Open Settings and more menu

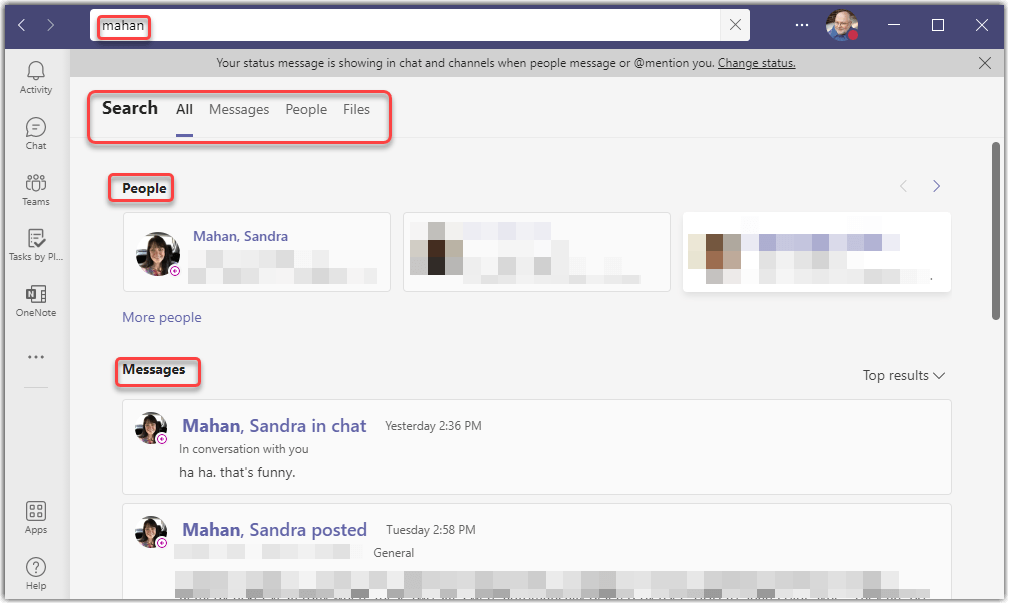click(x=801, y=26)
